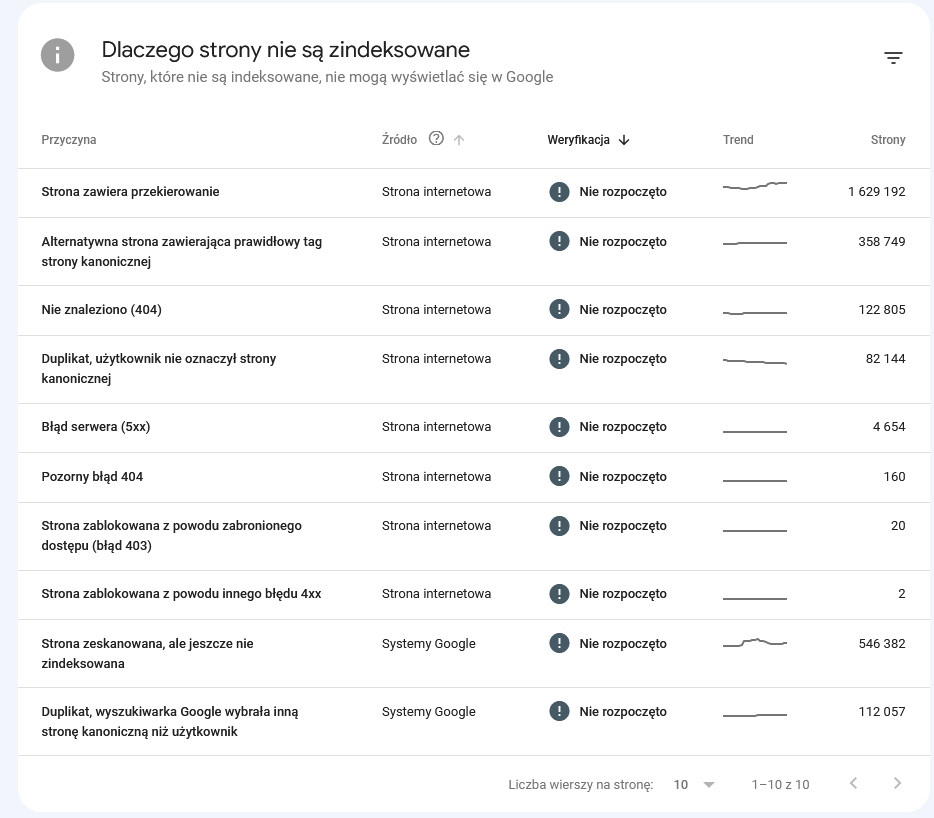Click page count 82 144
The height and width of the screenshot is (818, 934).
pos(885,359)
